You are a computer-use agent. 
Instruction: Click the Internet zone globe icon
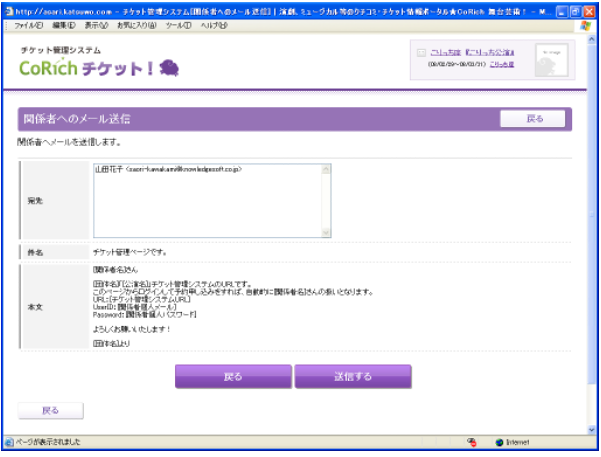point(500,441)
